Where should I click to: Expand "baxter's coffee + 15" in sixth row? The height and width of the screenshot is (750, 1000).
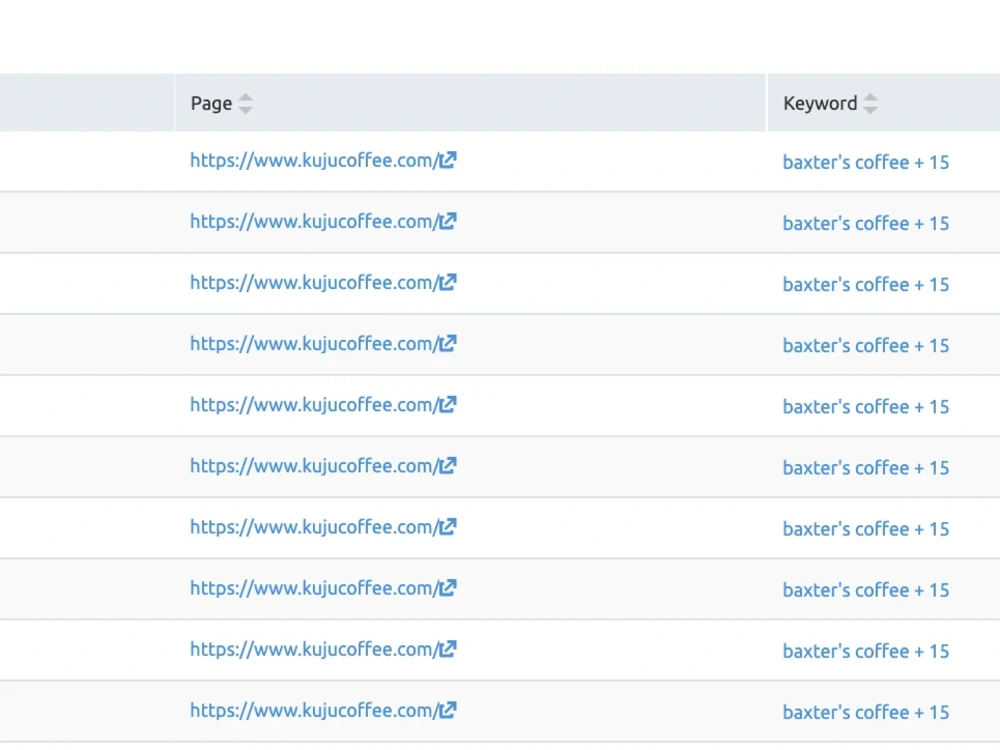click(x=866, y=468)
